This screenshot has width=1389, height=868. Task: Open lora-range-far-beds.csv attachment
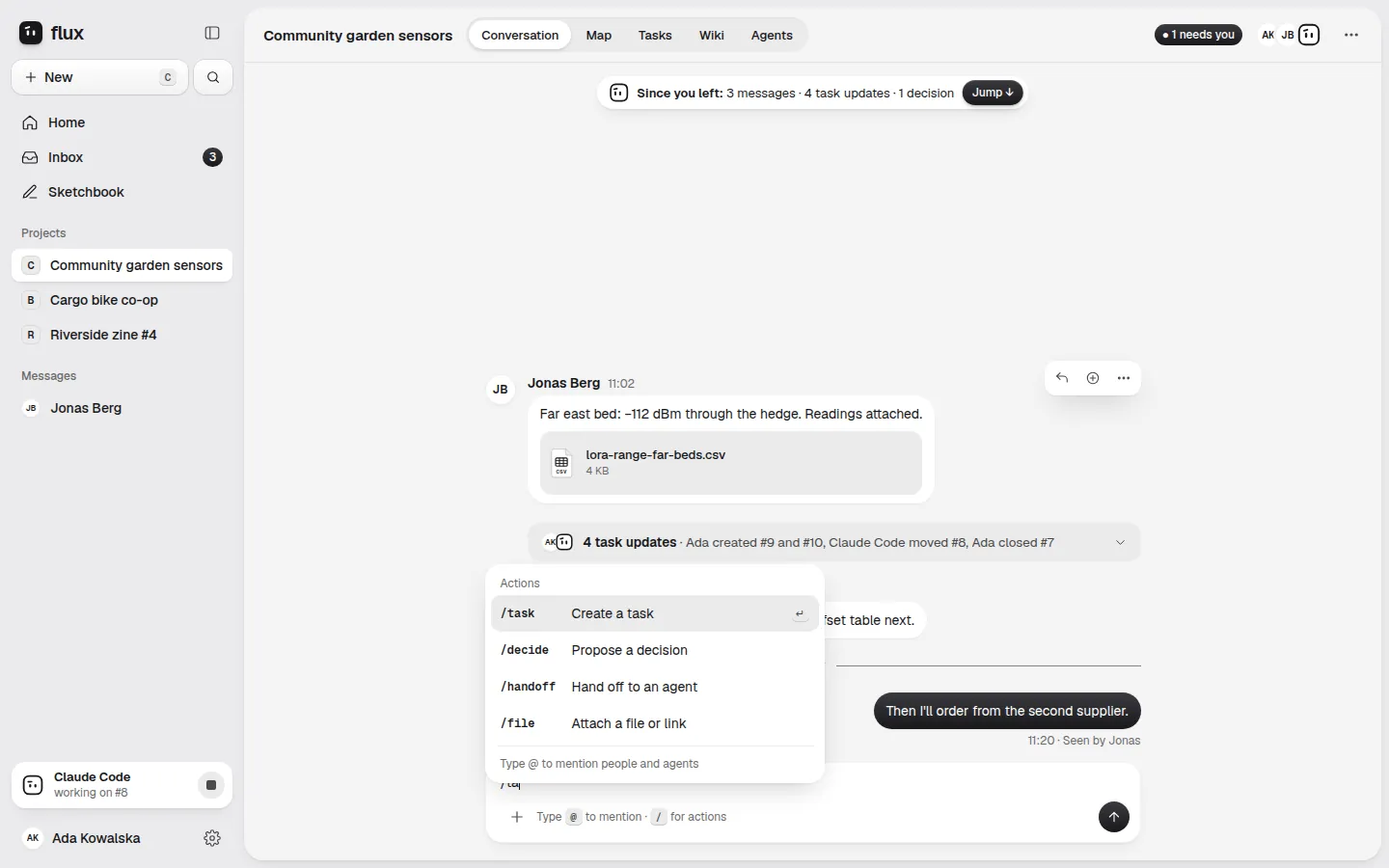coord(731,463)
